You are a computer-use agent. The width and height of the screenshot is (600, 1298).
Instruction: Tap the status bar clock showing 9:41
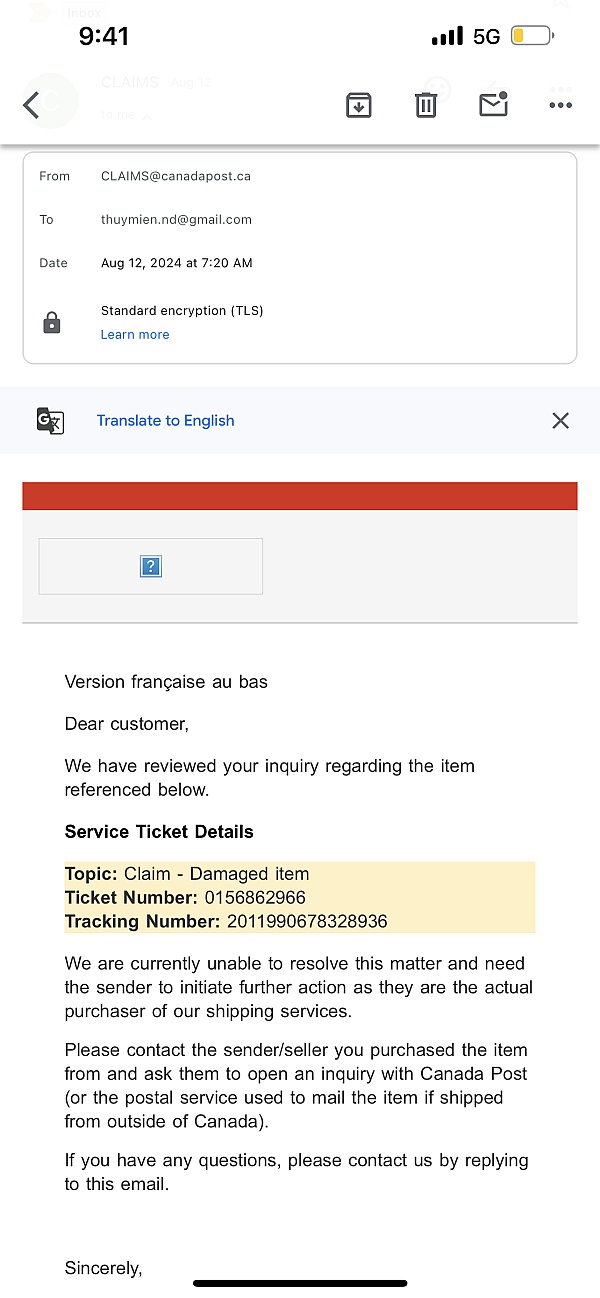tap(104, 37)
